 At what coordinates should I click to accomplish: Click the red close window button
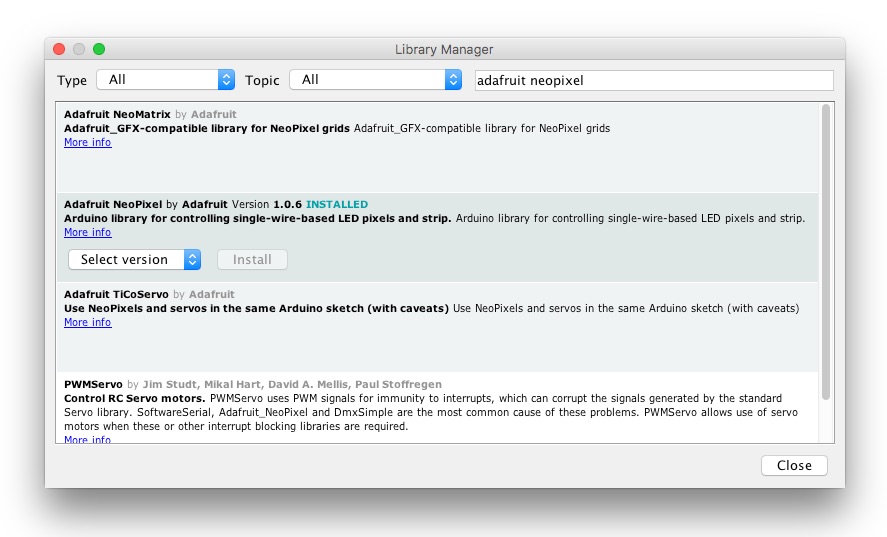click(60, 49)
